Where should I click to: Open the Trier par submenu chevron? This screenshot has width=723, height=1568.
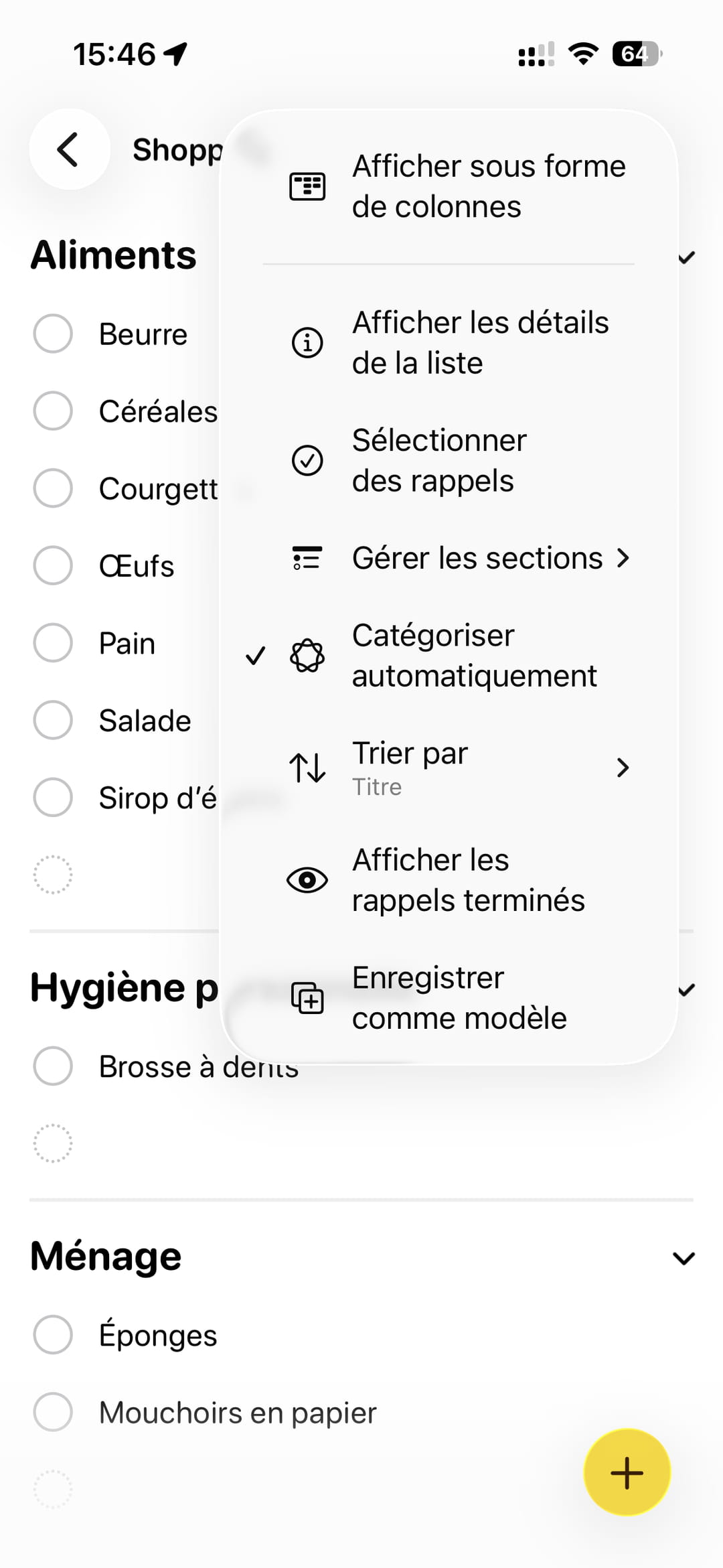pyautogui.click(x=623, y=768)
